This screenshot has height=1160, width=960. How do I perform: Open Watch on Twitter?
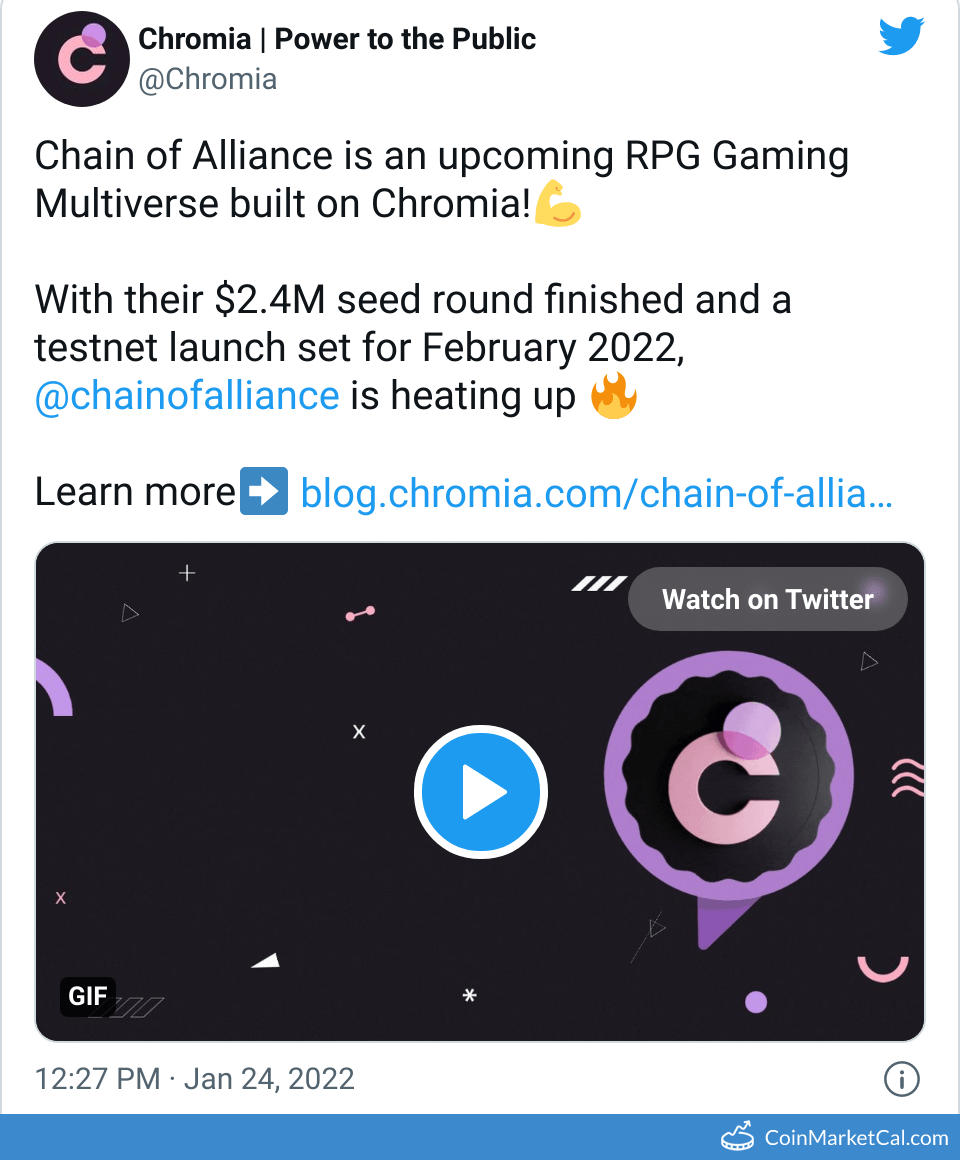click(767, 599)
